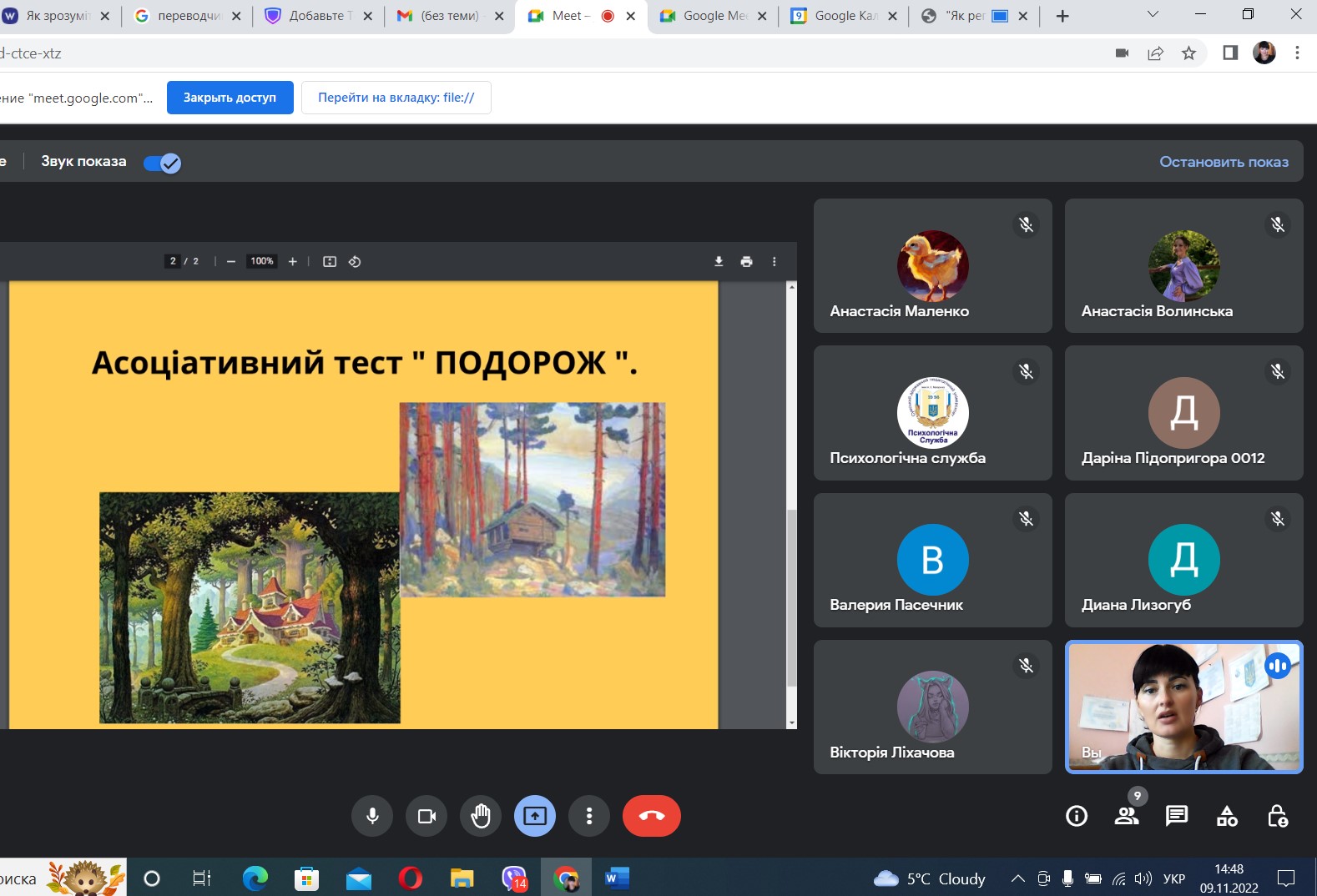
Task: Open Chrome three-dot menu
Action: point(1297,53)
